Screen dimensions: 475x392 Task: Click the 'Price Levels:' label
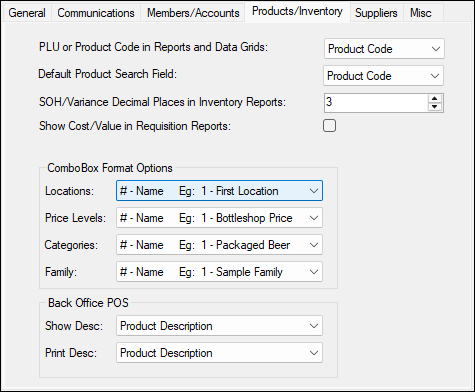pos(75,218)
